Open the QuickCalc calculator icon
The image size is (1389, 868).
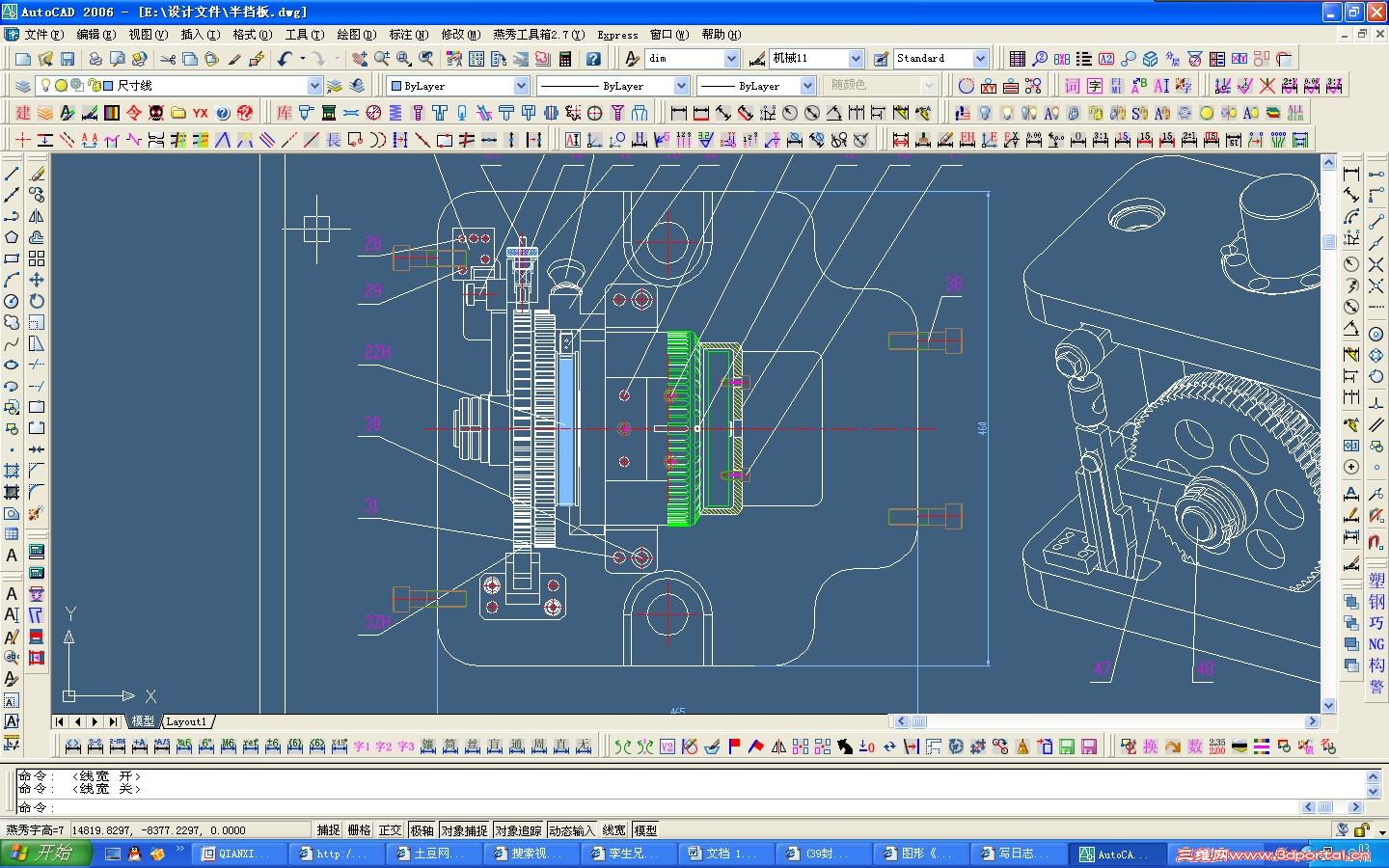click(x=565, y=59)
